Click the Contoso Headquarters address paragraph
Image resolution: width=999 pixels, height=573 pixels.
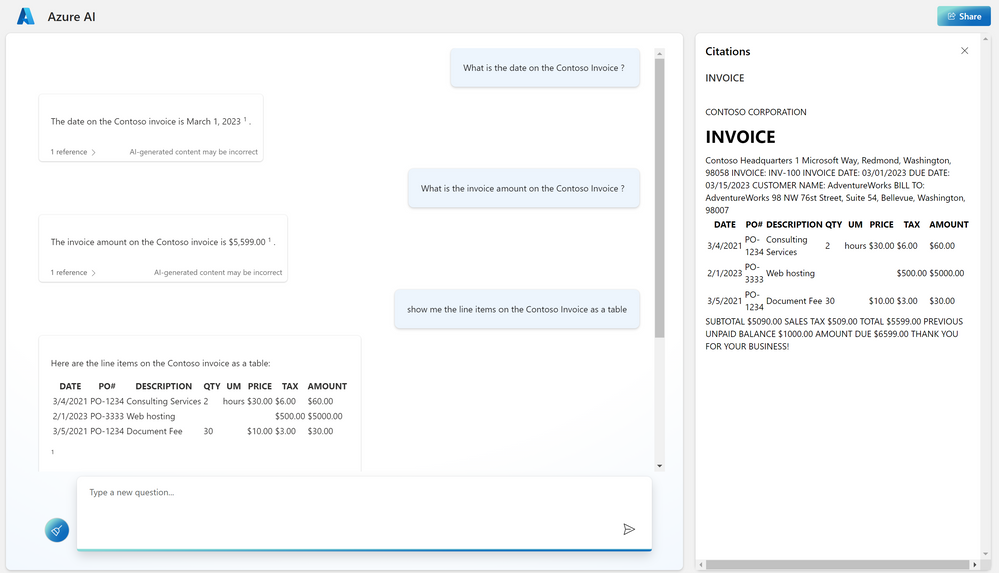[x=835, y=185]
